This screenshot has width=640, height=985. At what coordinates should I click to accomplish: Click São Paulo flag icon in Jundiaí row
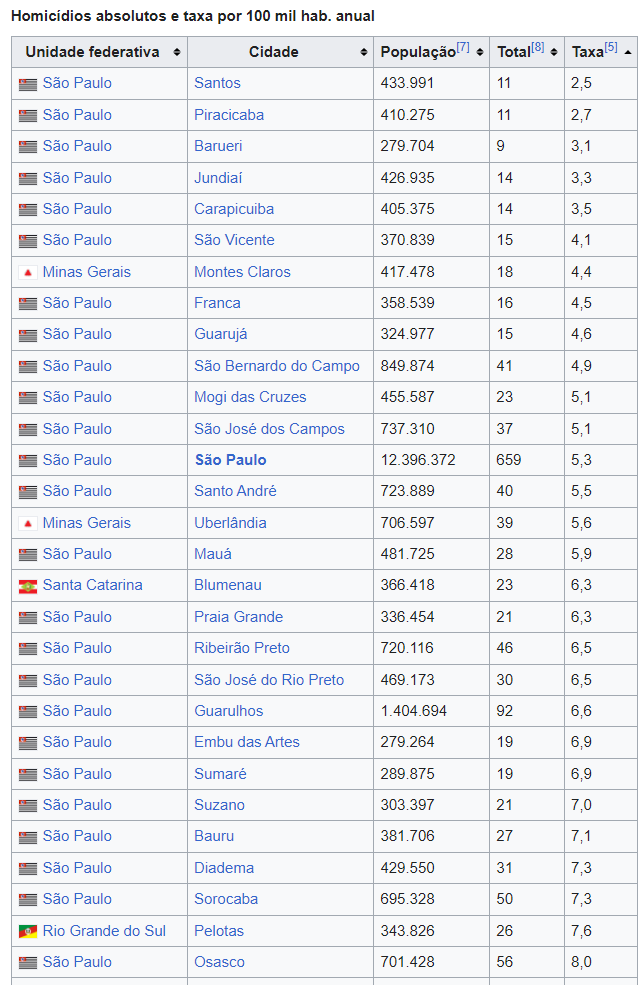pyautogui.click(x=28, y=178)
